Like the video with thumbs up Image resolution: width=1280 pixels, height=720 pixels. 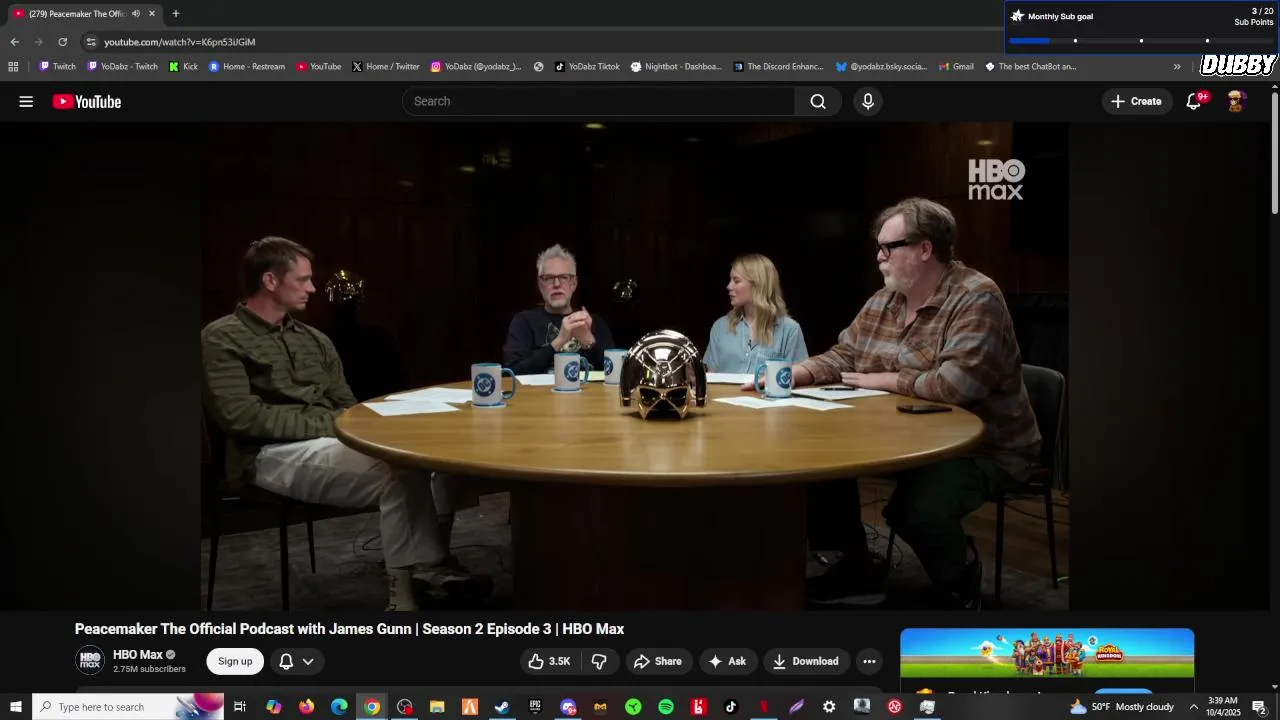[x=549, y=661]
